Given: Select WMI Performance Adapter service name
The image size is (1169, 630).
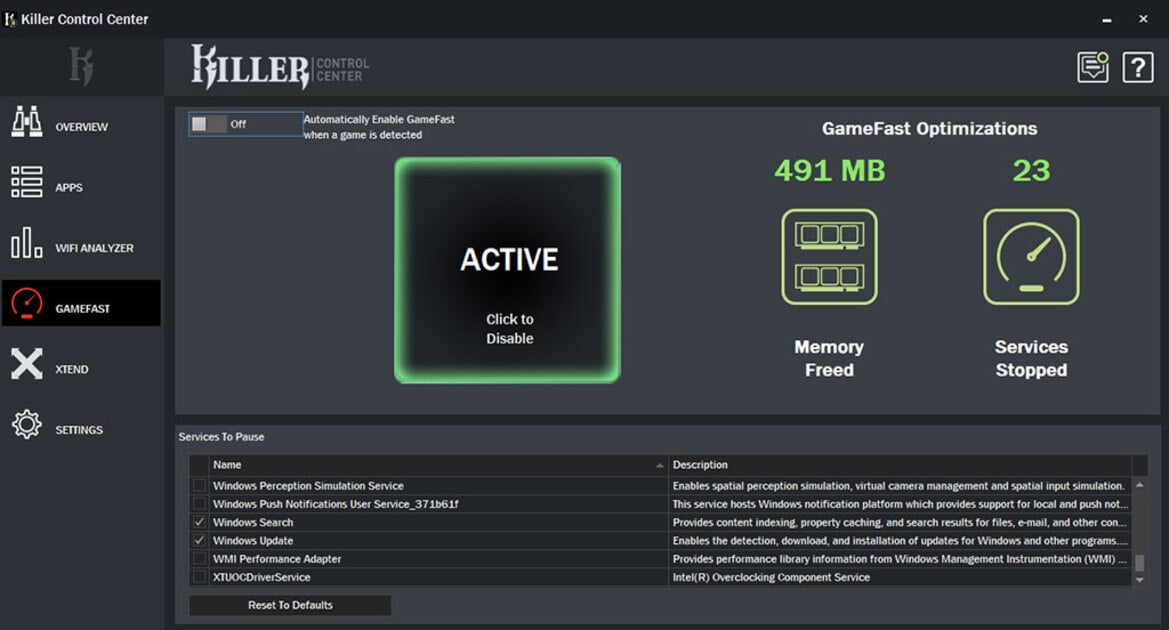Looking at the screenshot, I should (277, 558).
